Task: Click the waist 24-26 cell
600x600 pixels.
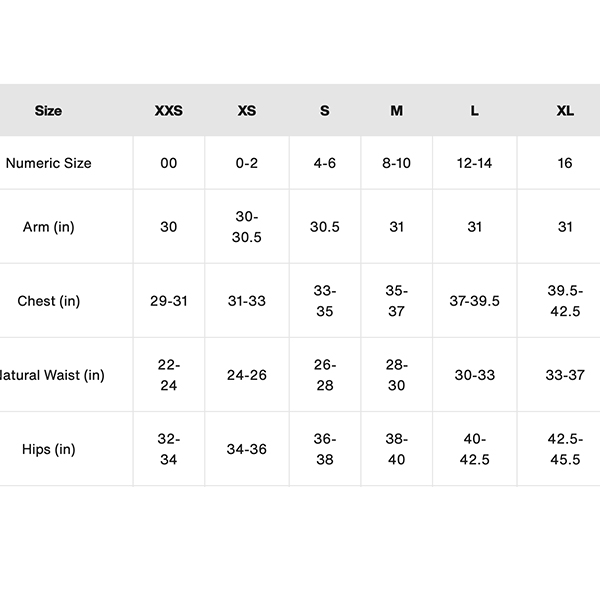Action: [x=247, y=375]
